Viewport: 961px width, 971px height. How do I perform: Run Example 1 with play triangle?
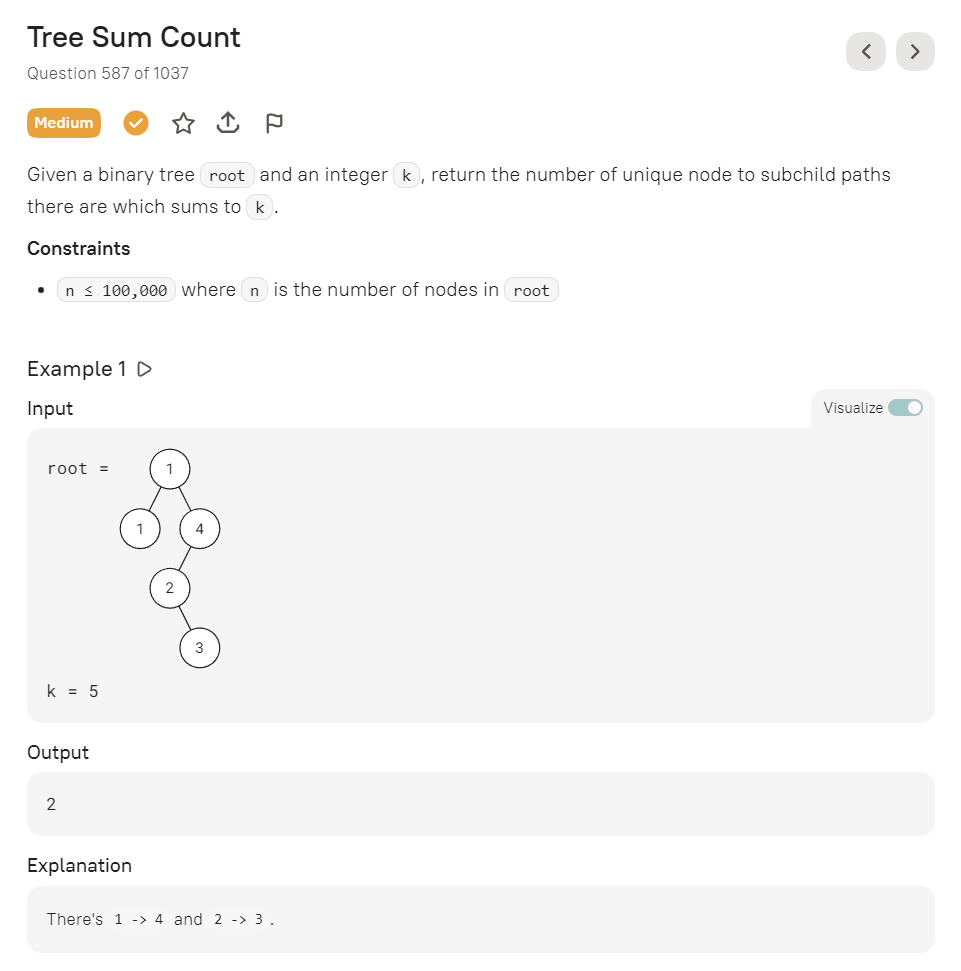click(145, 369)
